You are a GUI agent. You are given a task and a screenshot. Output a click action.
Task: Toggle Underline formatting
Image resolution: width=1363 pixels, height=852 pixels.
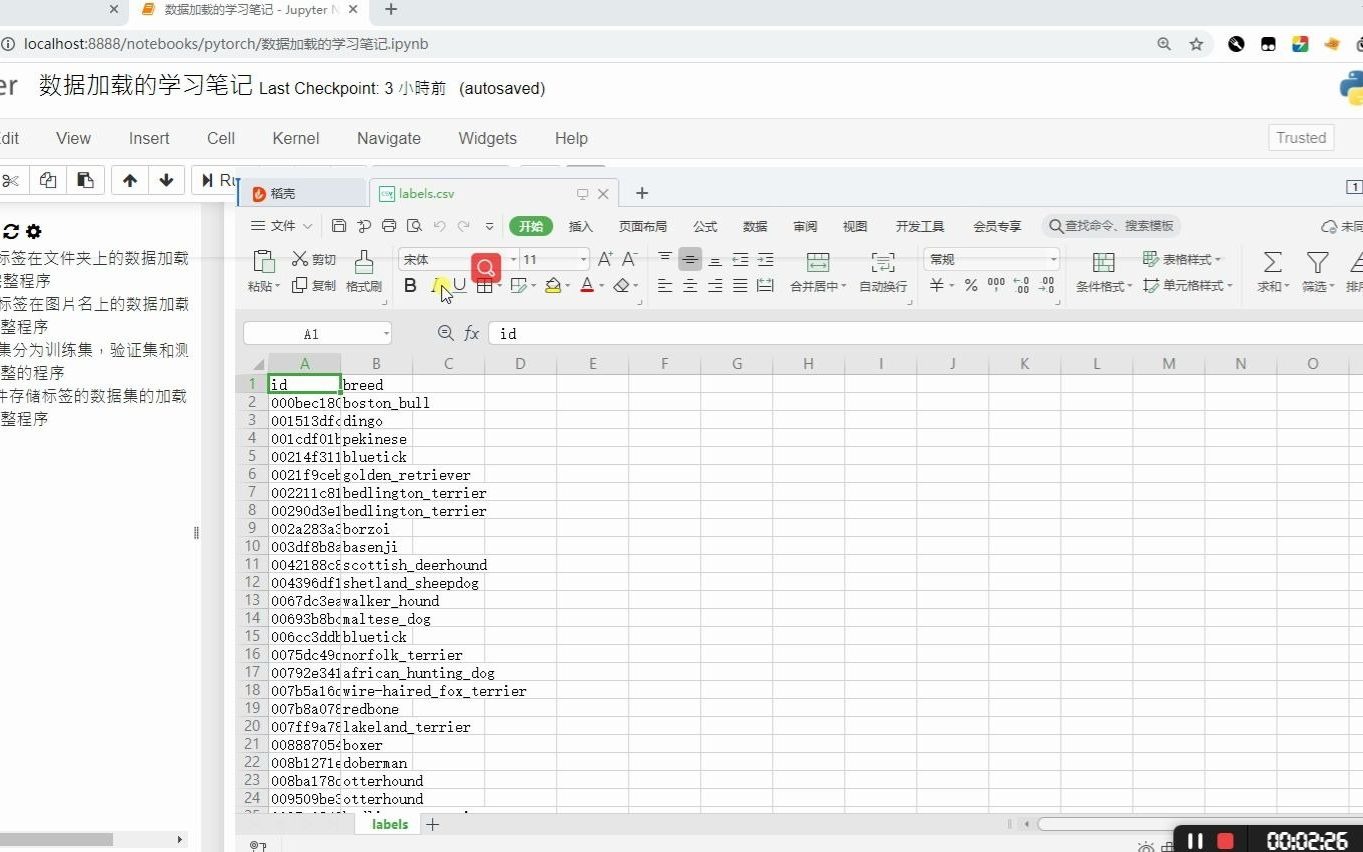pos(460,286)
